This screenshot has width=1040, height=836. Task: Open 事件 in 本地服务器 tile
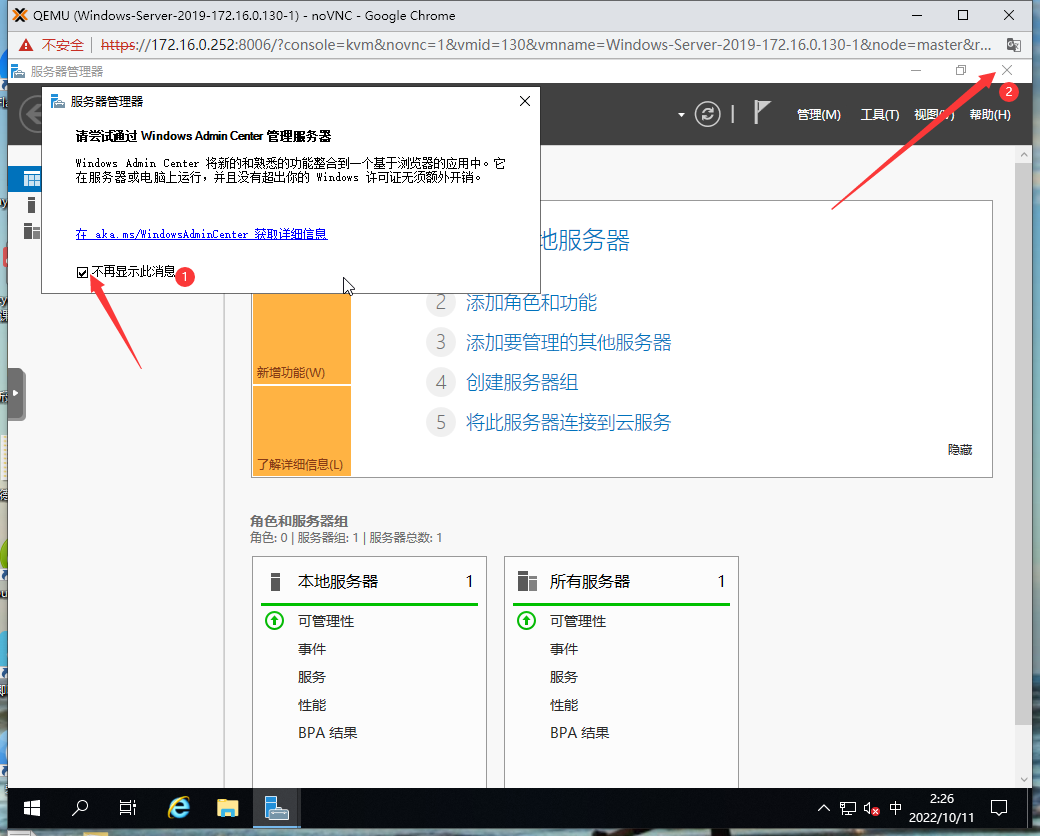(x=312, y=649)
